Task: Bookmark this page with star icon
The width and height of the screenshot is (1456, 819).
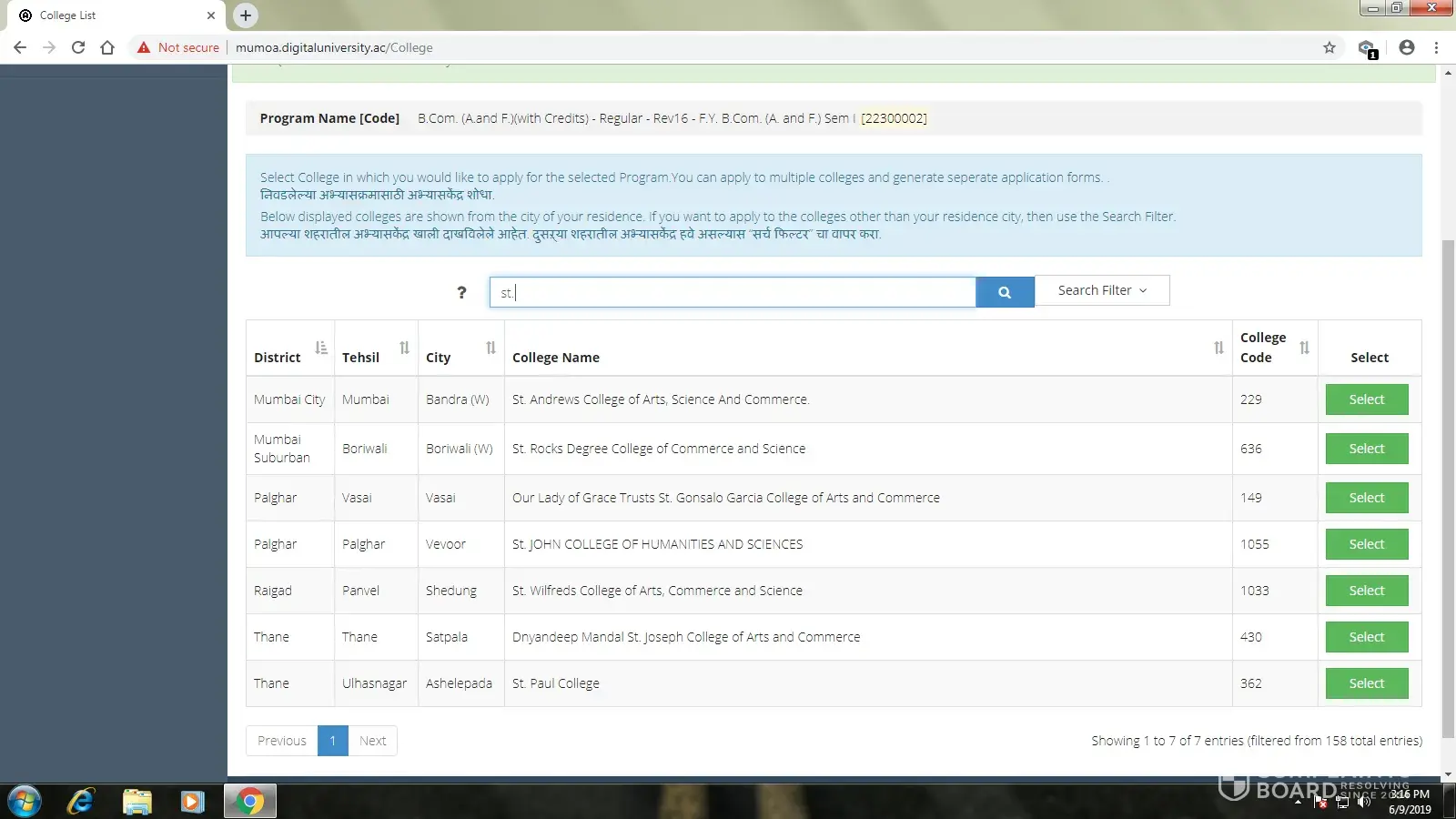Action: [1329, 47]
